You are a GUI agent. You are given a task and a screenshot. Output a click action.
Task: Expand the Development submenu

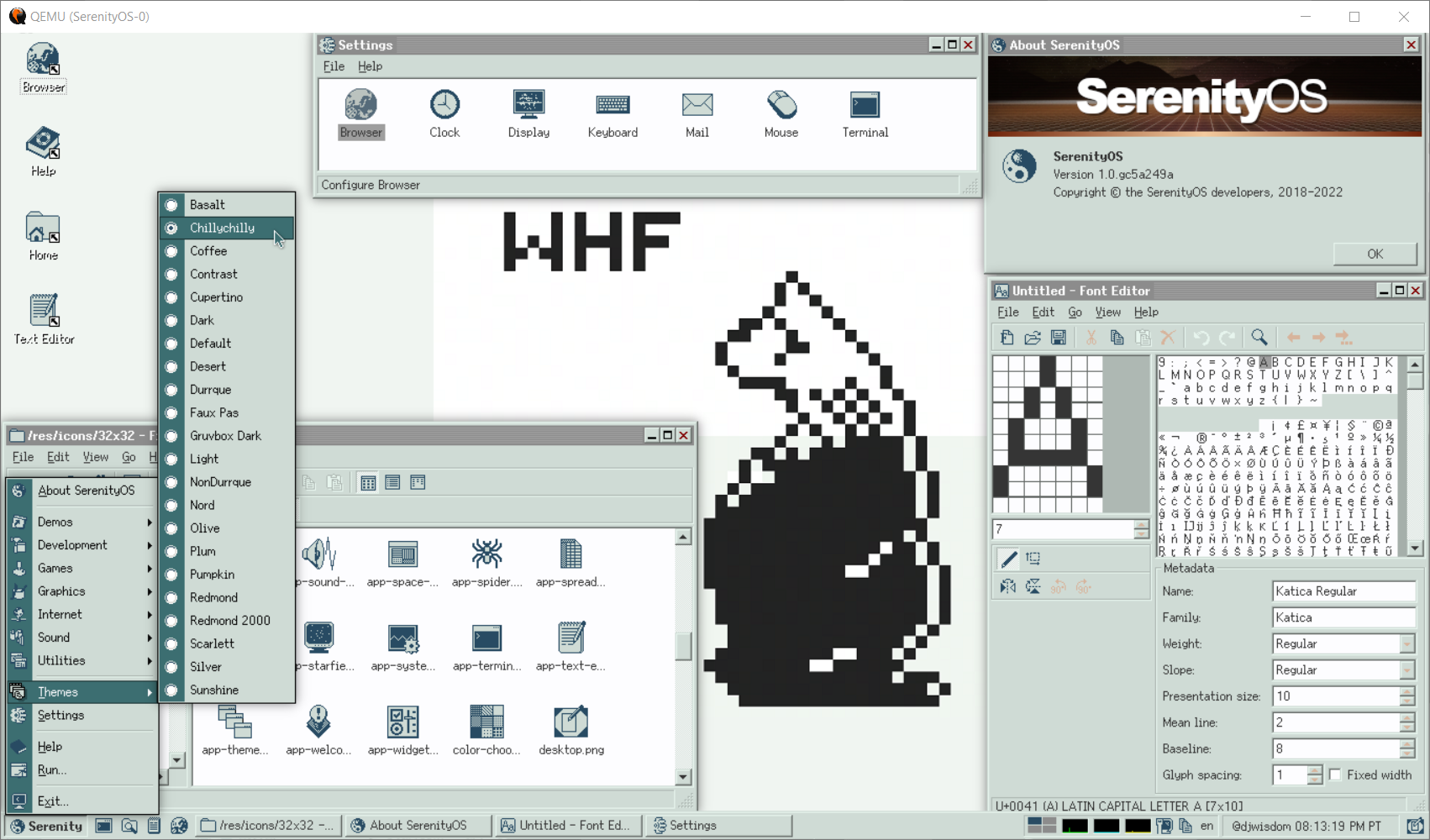click(82, 544)
